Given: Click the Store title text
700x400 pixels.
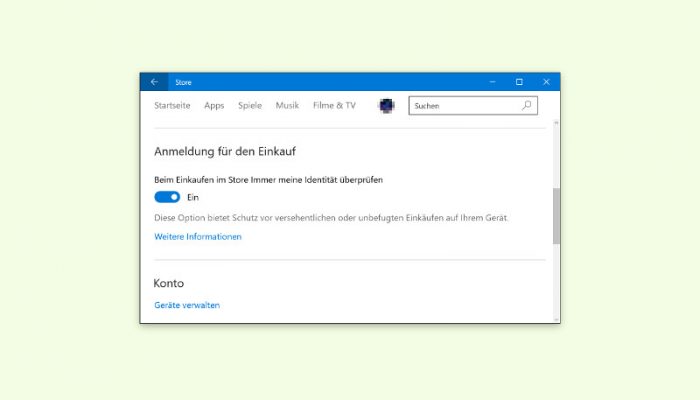Looking at the screenshot, I should tap(183, 83).
